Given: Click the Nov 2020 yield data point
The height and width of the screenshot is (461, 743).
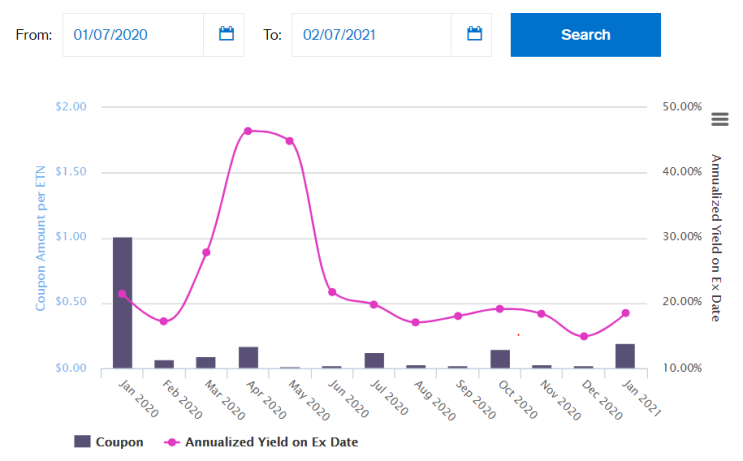Looking at the screenshot, I should click(542, 314).
